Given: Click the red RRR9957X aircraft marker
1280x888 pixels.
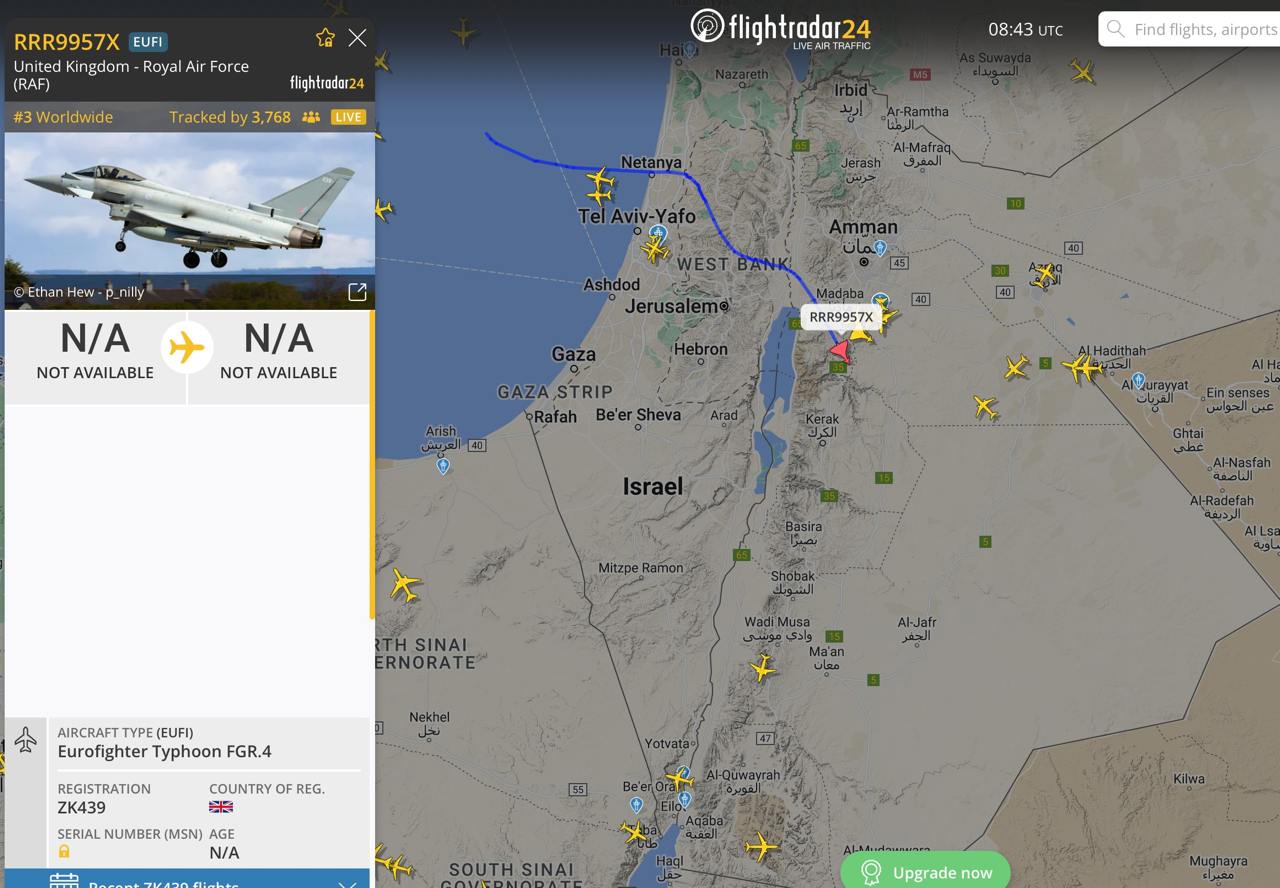Looking at the screenshot, I should coord(840,351).
